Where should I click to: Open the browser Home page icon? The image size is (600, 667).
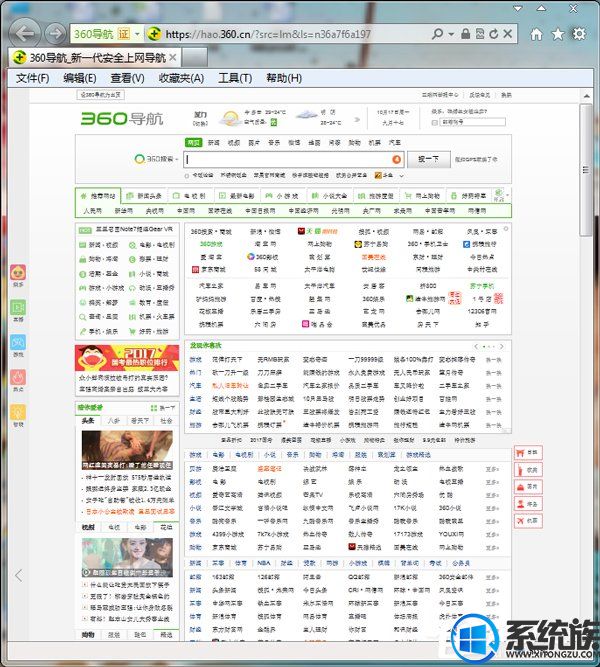click(x=537, y=34)
